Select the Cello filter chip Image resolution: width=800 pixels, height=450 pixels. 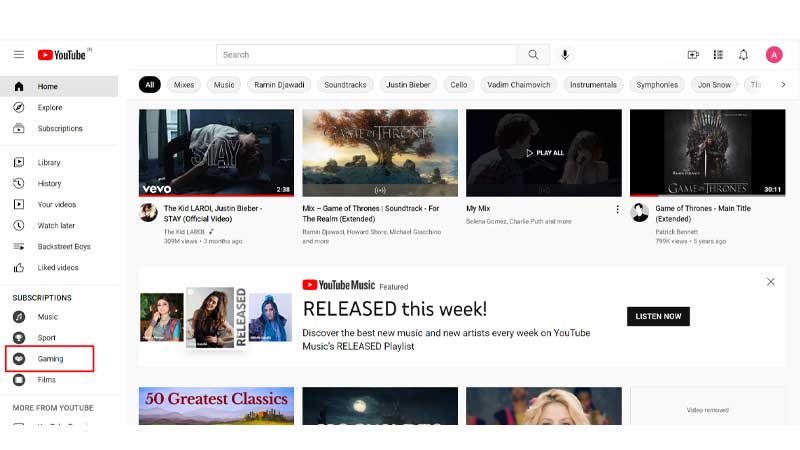tap(459, 85)
